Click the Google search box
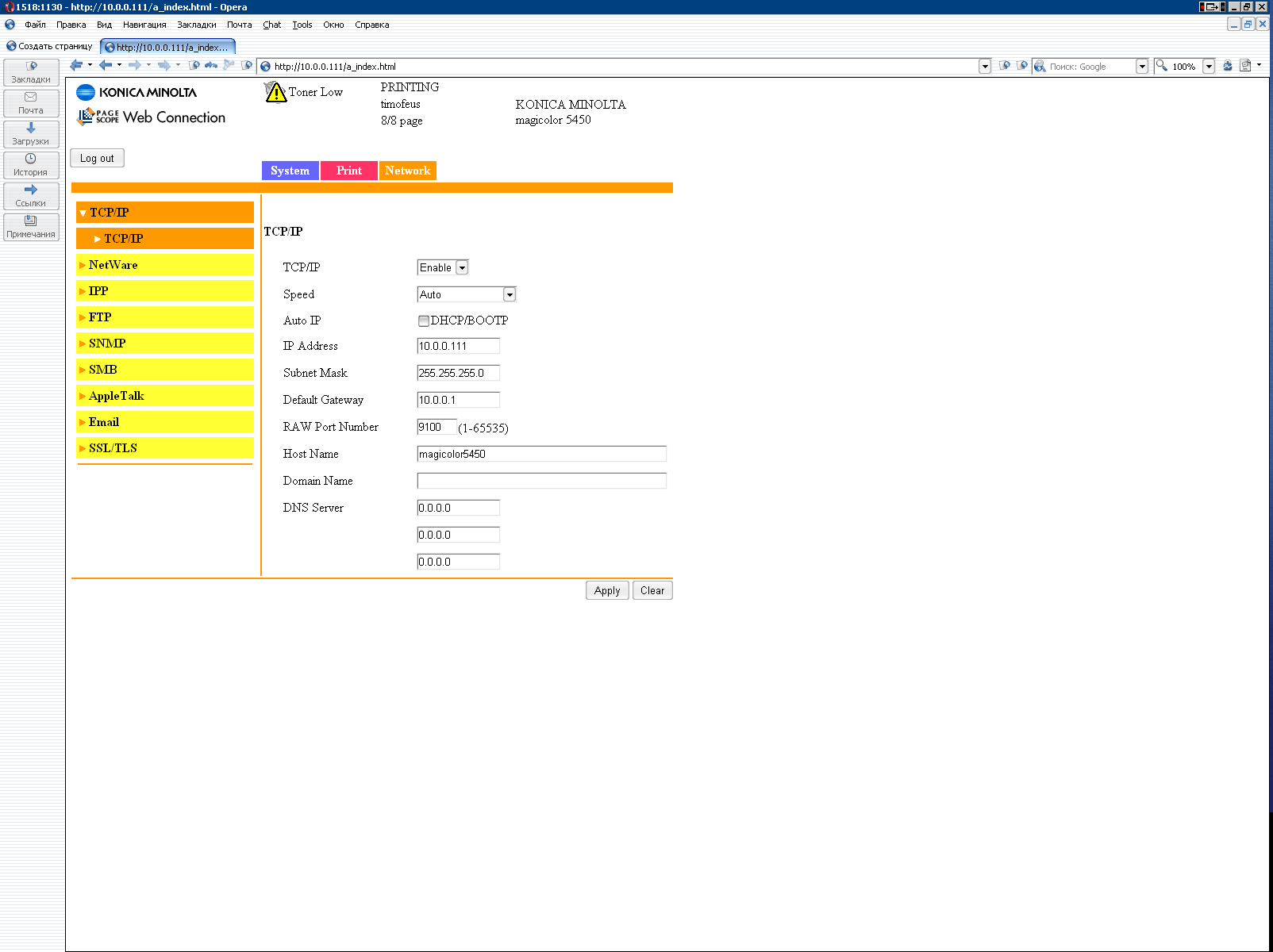The height and width of the screenshot is (952, 1273). [1091, 67]
